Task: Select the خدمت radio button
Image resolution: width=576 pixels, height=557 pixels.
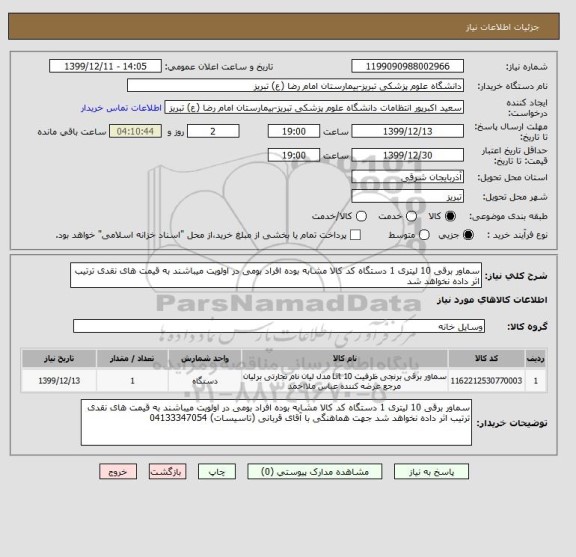Action: tap(411, 216)
